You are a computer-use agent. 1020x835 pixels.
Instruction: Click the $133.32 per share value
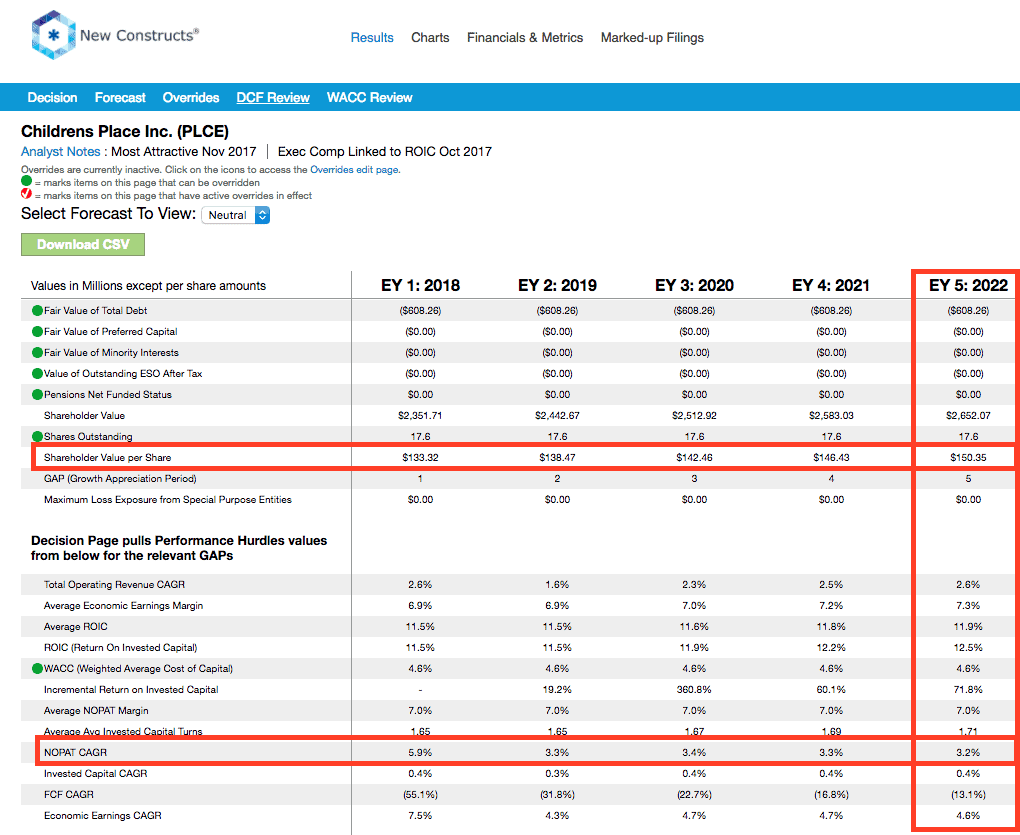coord(420,458)
